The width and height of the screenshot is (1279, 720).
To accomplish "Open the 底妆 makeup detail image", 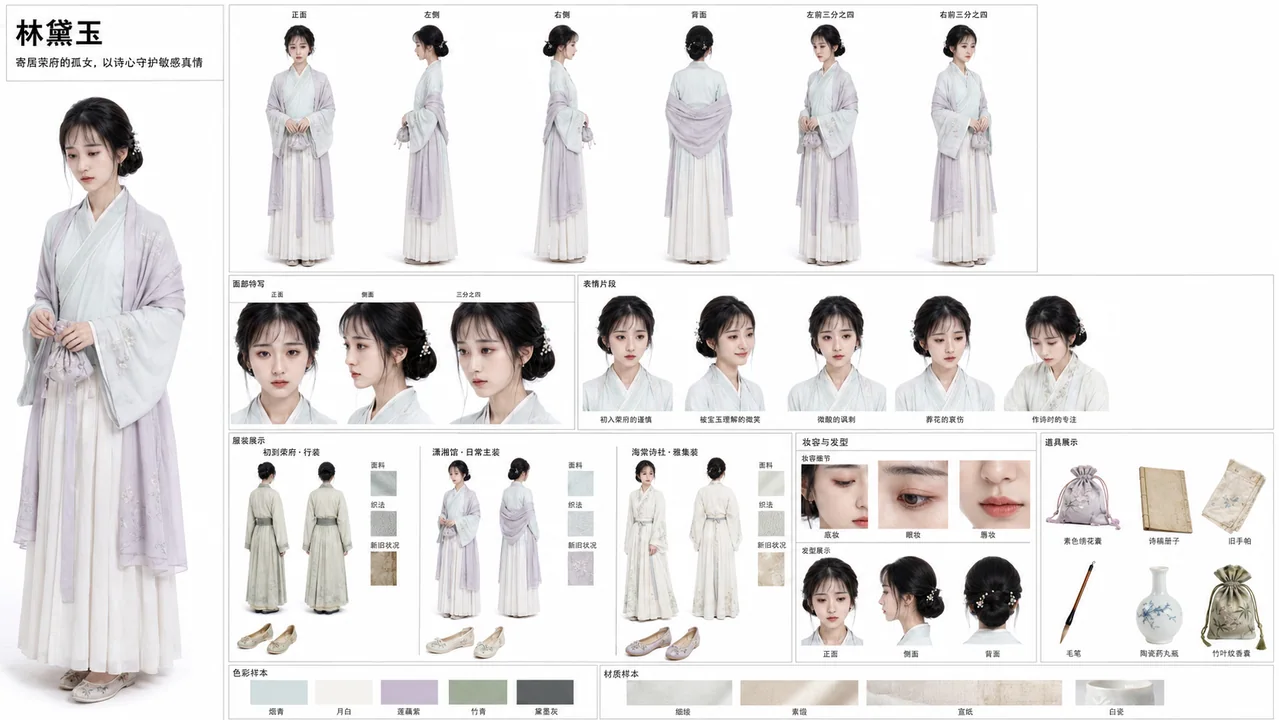I will click(834, 494).
